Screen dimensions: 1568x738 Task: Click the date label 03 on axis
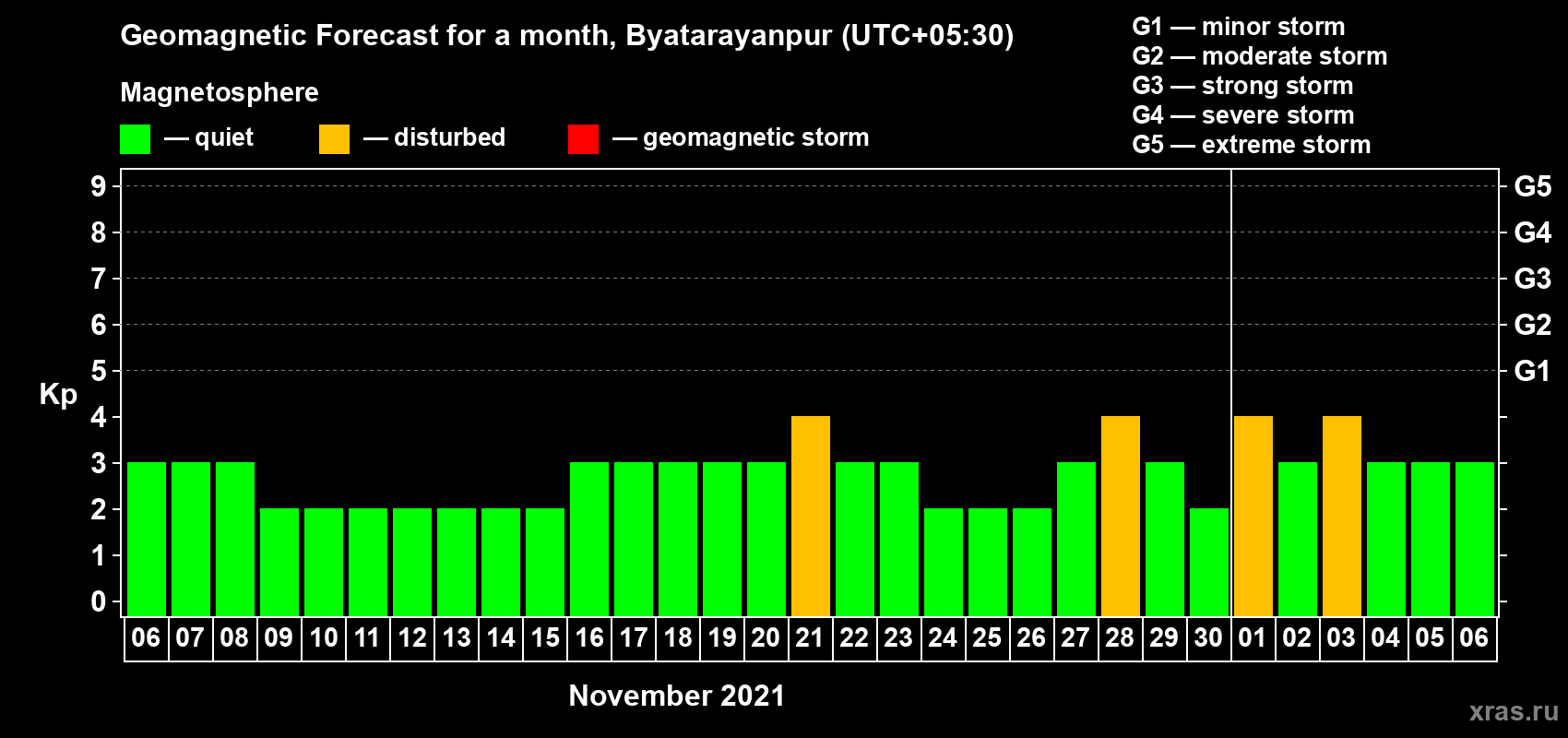1341,637
